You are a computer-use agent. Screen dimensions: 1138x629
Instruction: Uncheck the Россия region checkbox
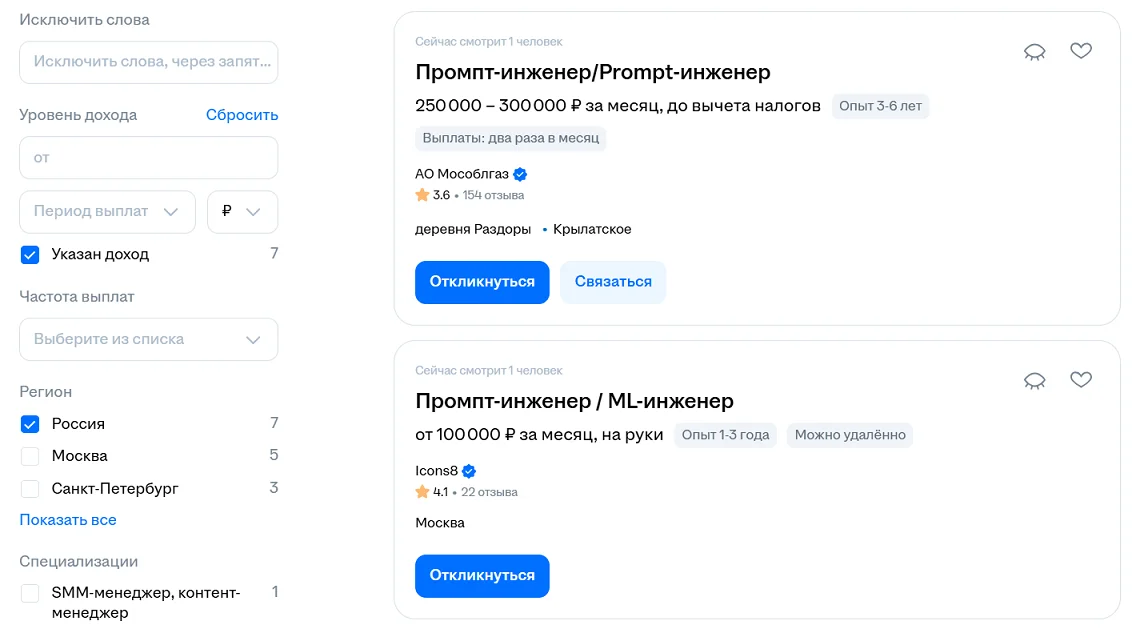30,424
